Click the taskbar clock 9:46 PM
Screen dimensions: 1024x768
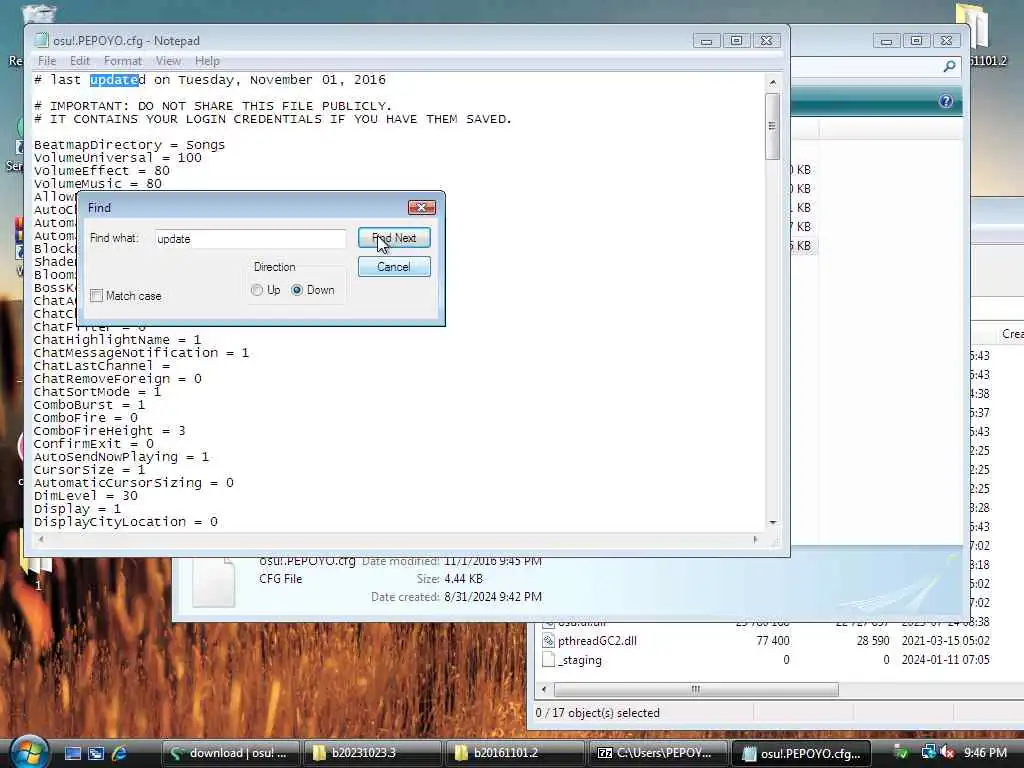(985, 753)
